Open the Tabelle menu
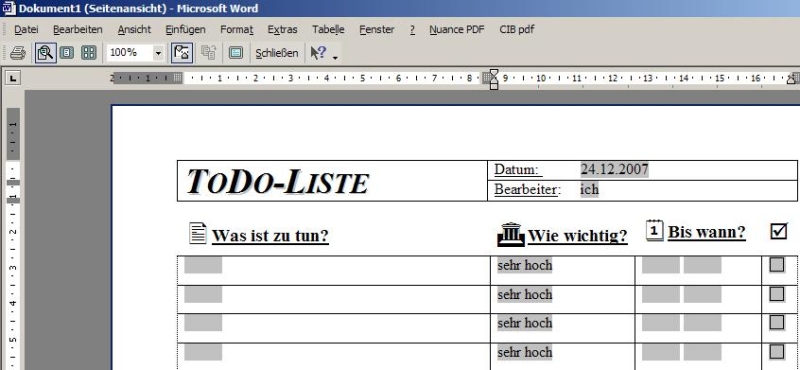The image size is (800, 370). pyautogui.click(x=328, y=30)
